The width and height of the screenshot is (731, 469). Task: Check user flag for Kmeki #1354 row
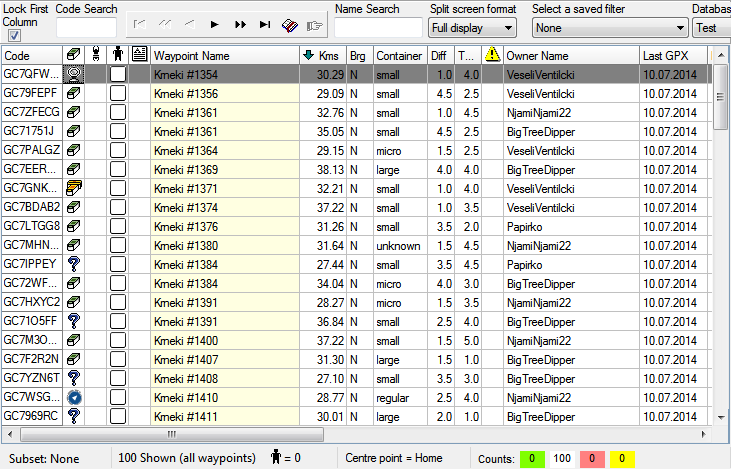click(x=118, y=74)
